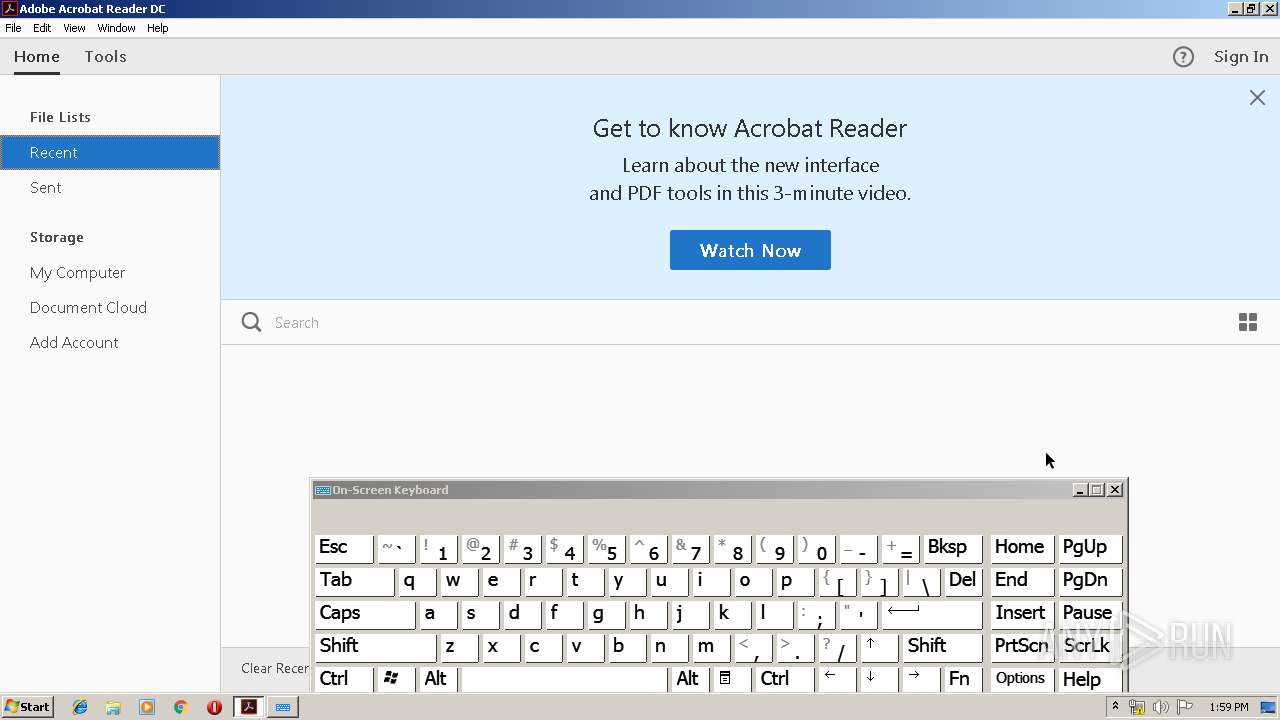Screen dimensions: 1280x720
Task: Click the down arrow key
Action: pos(878,679)
